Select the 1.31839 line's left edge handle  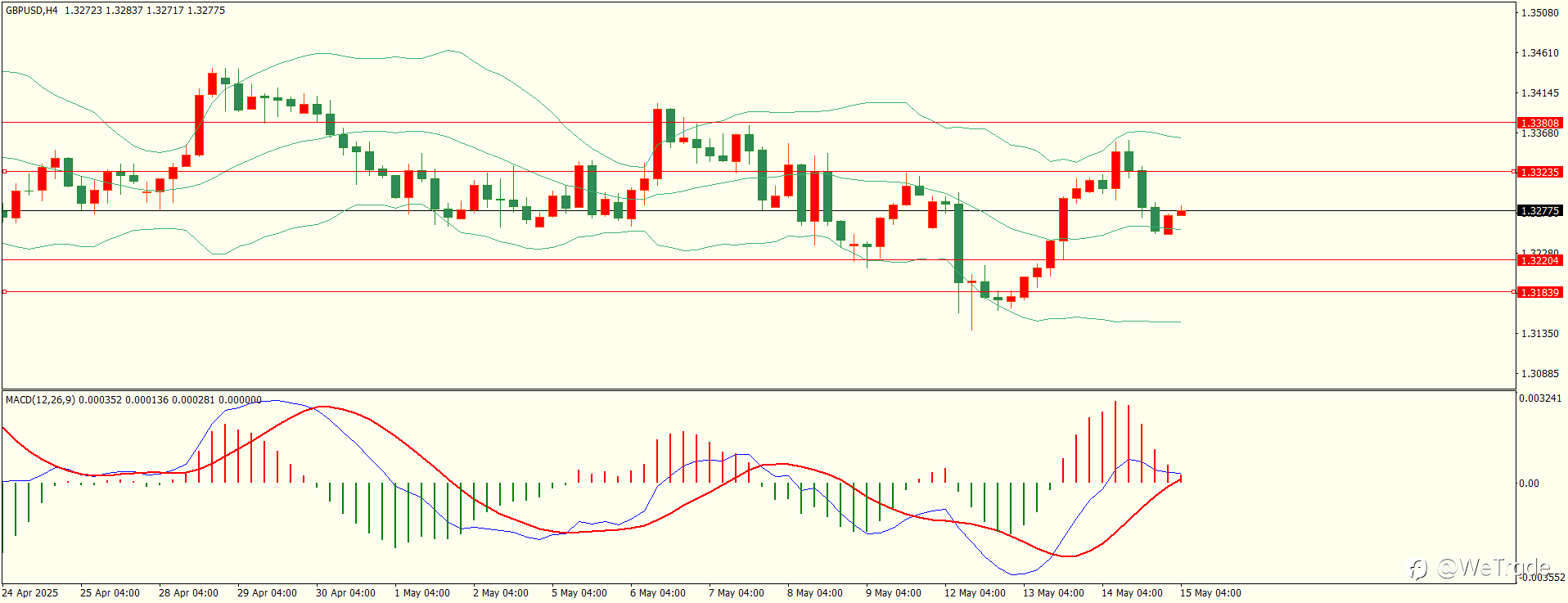pyautogui.click(x=4, y=292)
